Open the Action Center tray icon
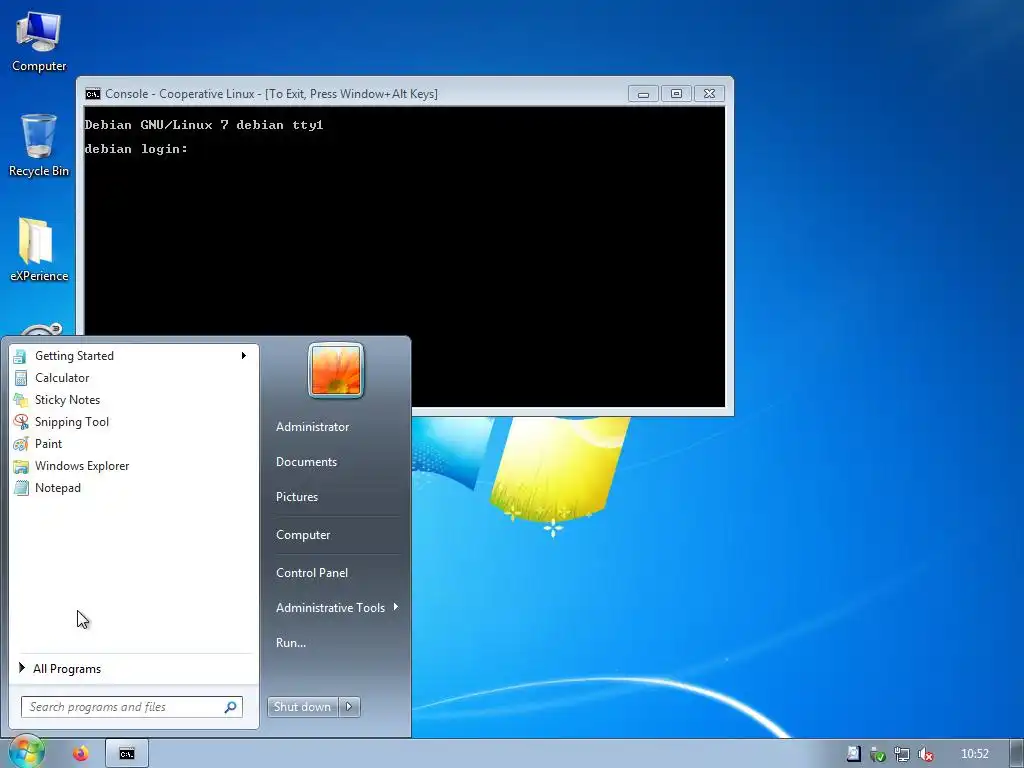The image size is (1024, 768). click(853, 754)
